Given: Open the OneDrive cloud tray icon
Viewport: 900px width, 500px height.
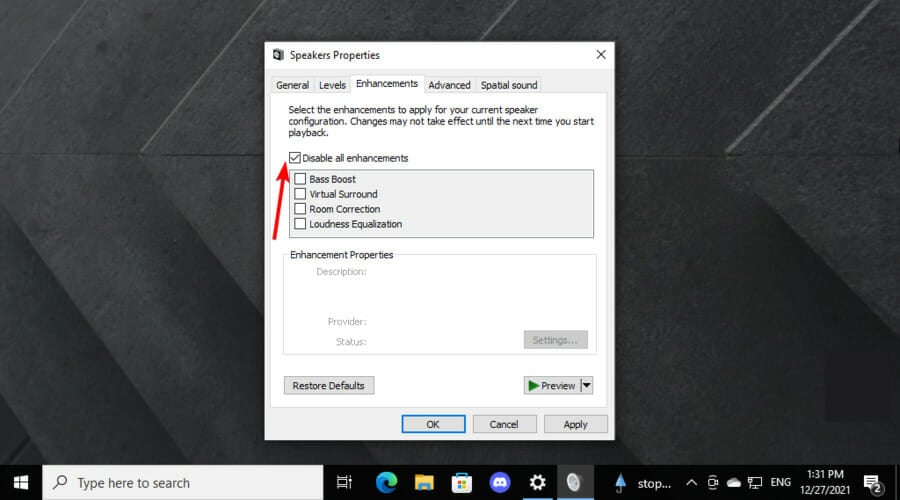Looking at the screenshot, I should pos(734,483).
